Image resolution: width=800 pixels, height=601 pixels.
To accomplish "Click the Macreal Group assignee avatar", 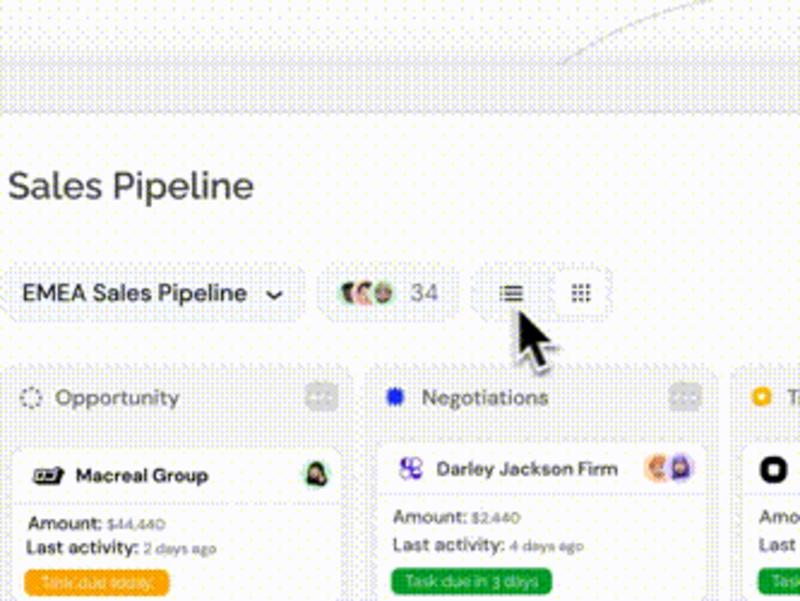I will coord(316,474).
